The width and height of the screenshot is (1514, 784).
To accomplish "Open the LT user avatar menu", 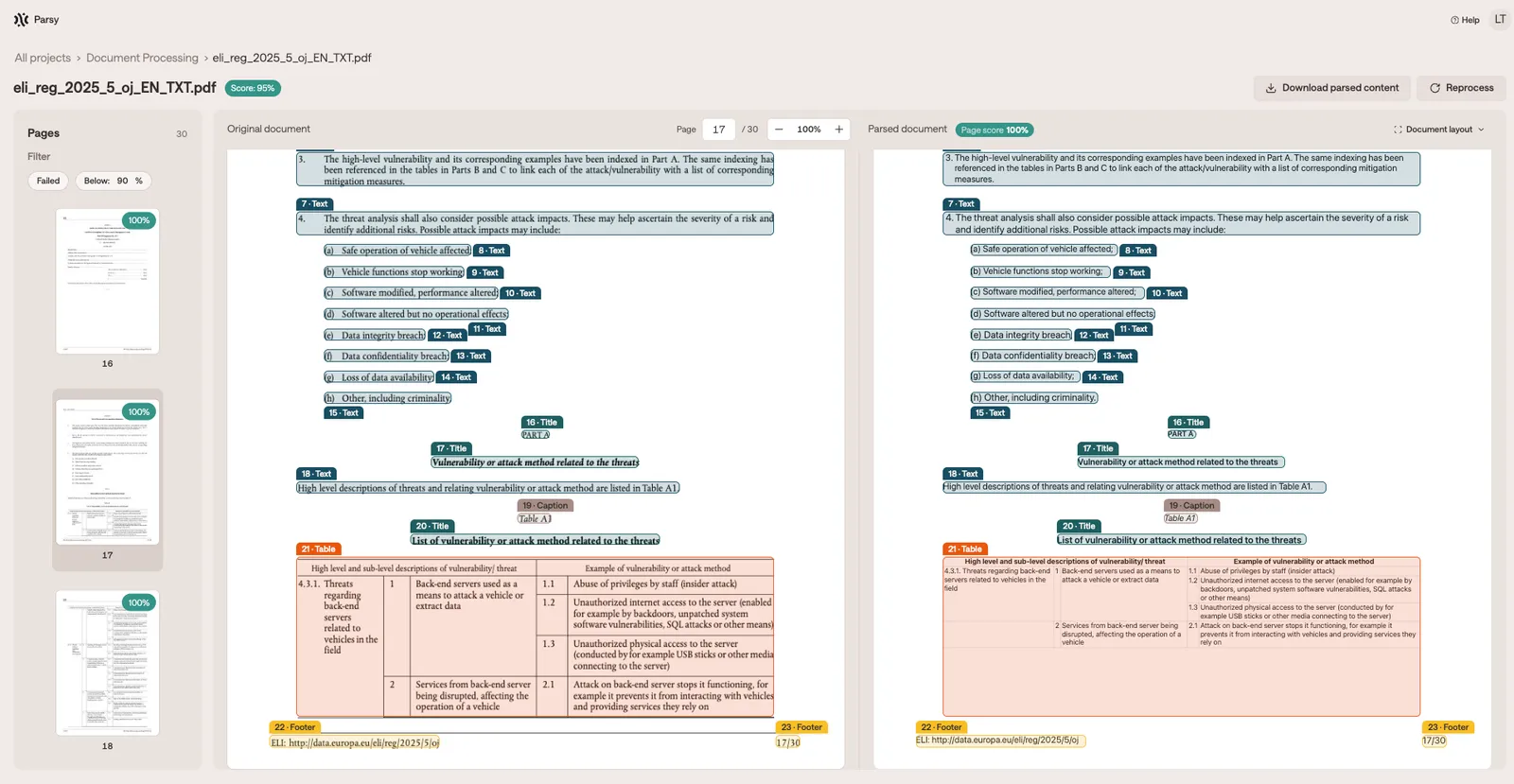I will [x=1500, y=19].
